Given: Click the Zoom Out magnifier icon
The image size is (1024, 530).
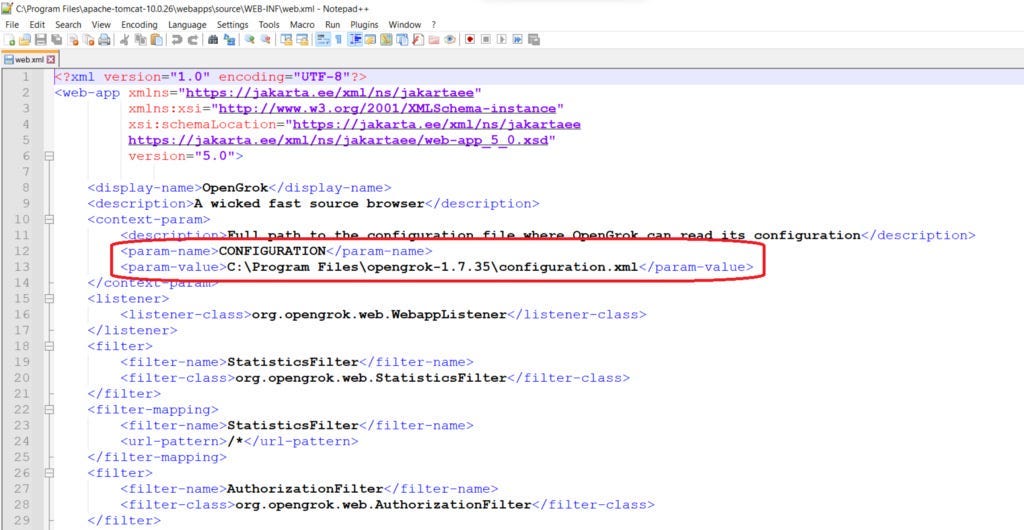Looking at the screenshot, I should coord(266,40).
